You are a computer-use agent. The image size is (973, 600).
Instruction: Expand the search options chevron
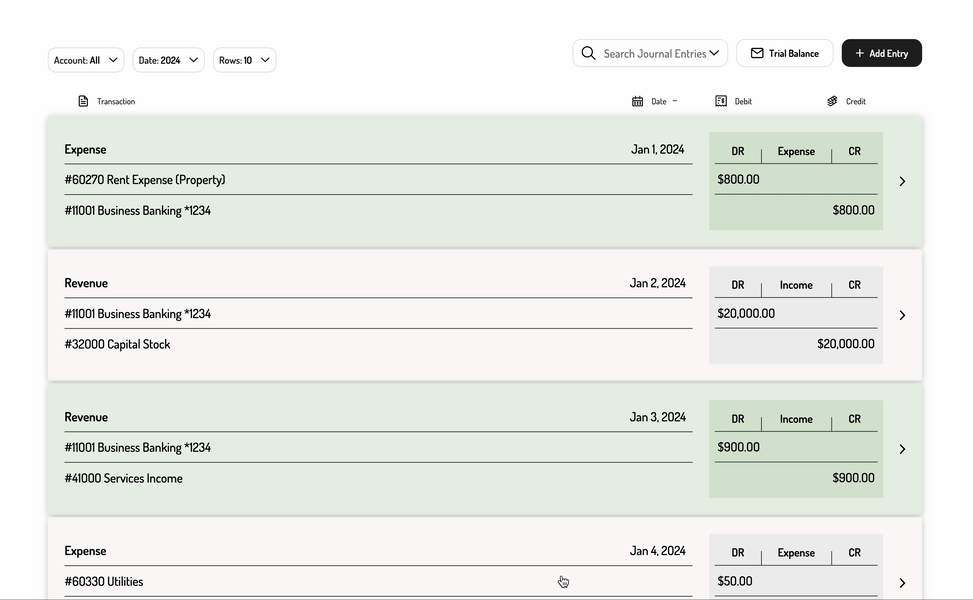click(x=714, y=53)
